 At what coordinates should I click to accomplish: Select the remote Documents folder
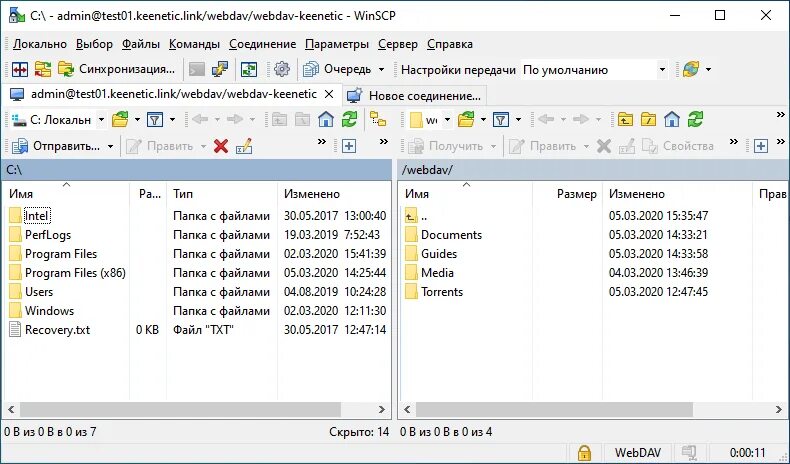451,235
